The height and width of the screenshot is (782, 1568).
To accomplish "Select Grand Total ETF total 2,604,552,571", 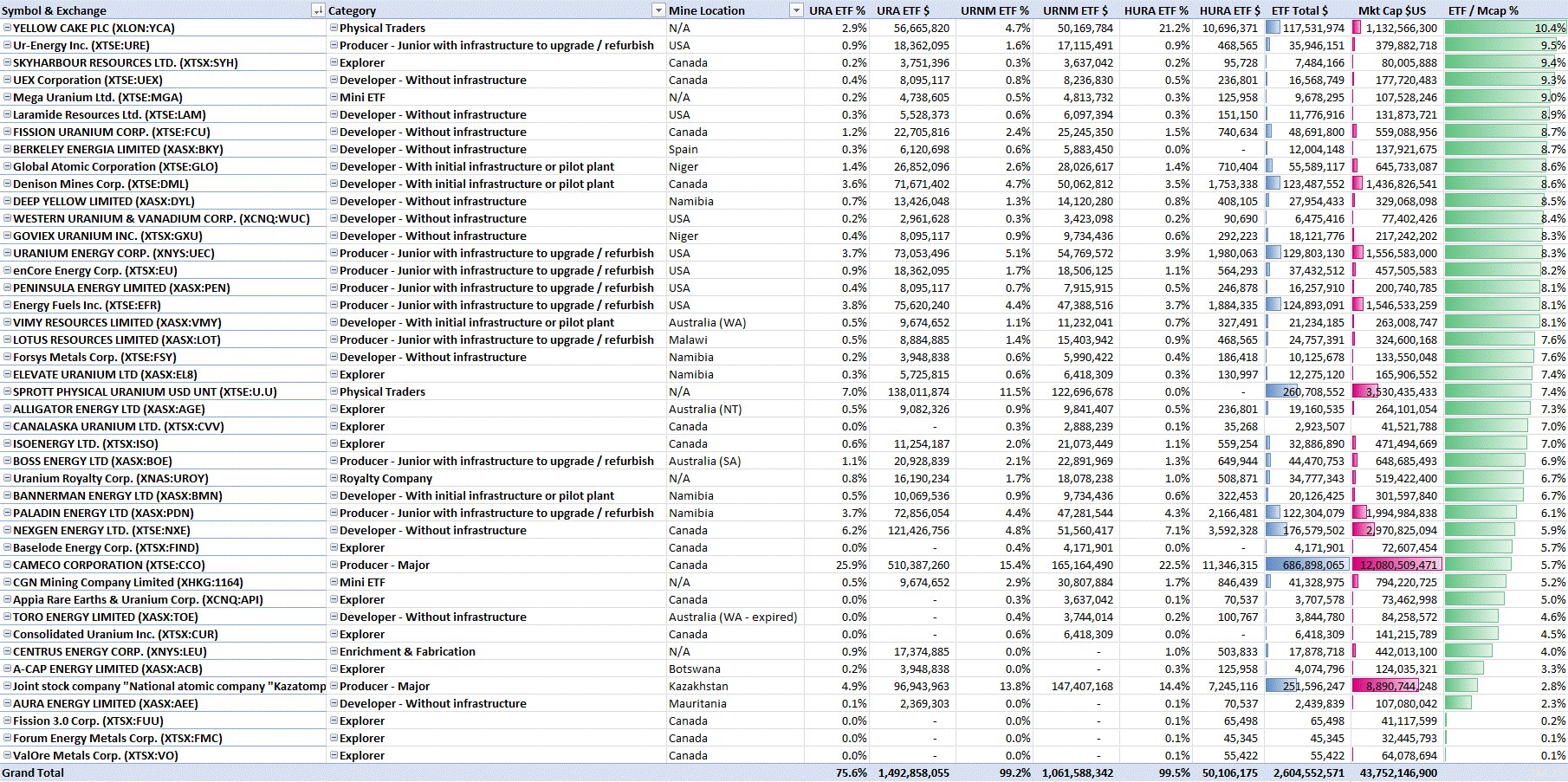I will (1309, 772).
